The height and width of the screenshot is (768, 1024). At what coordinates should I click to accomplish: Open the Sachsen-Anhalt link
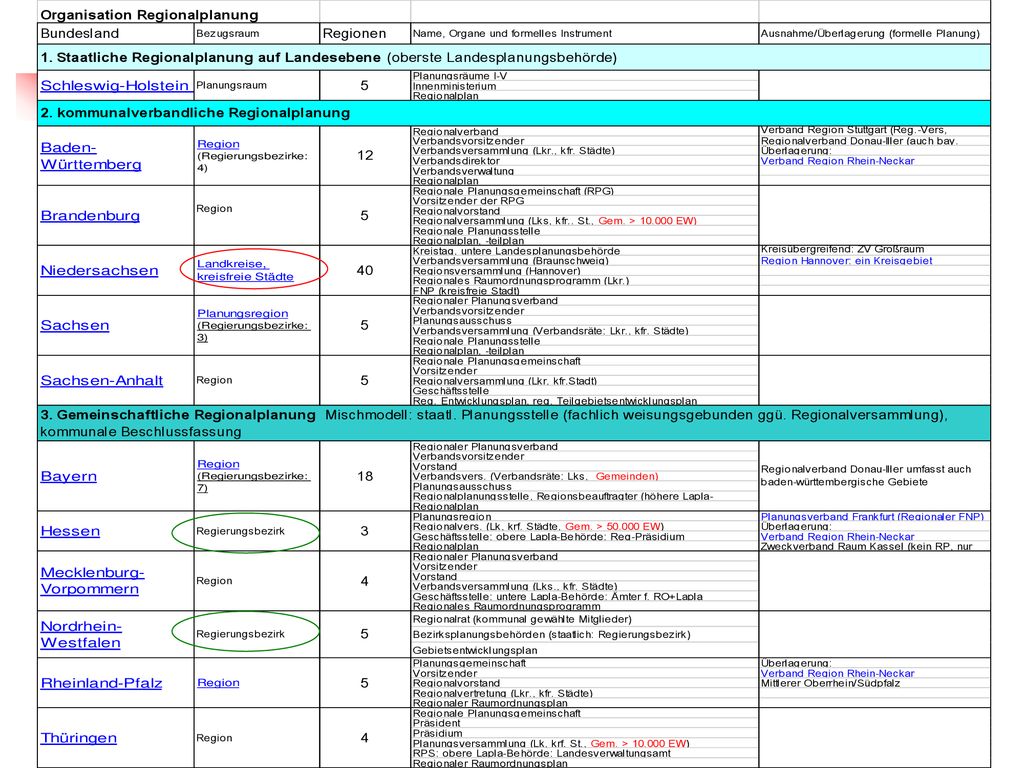coord(102,380)
